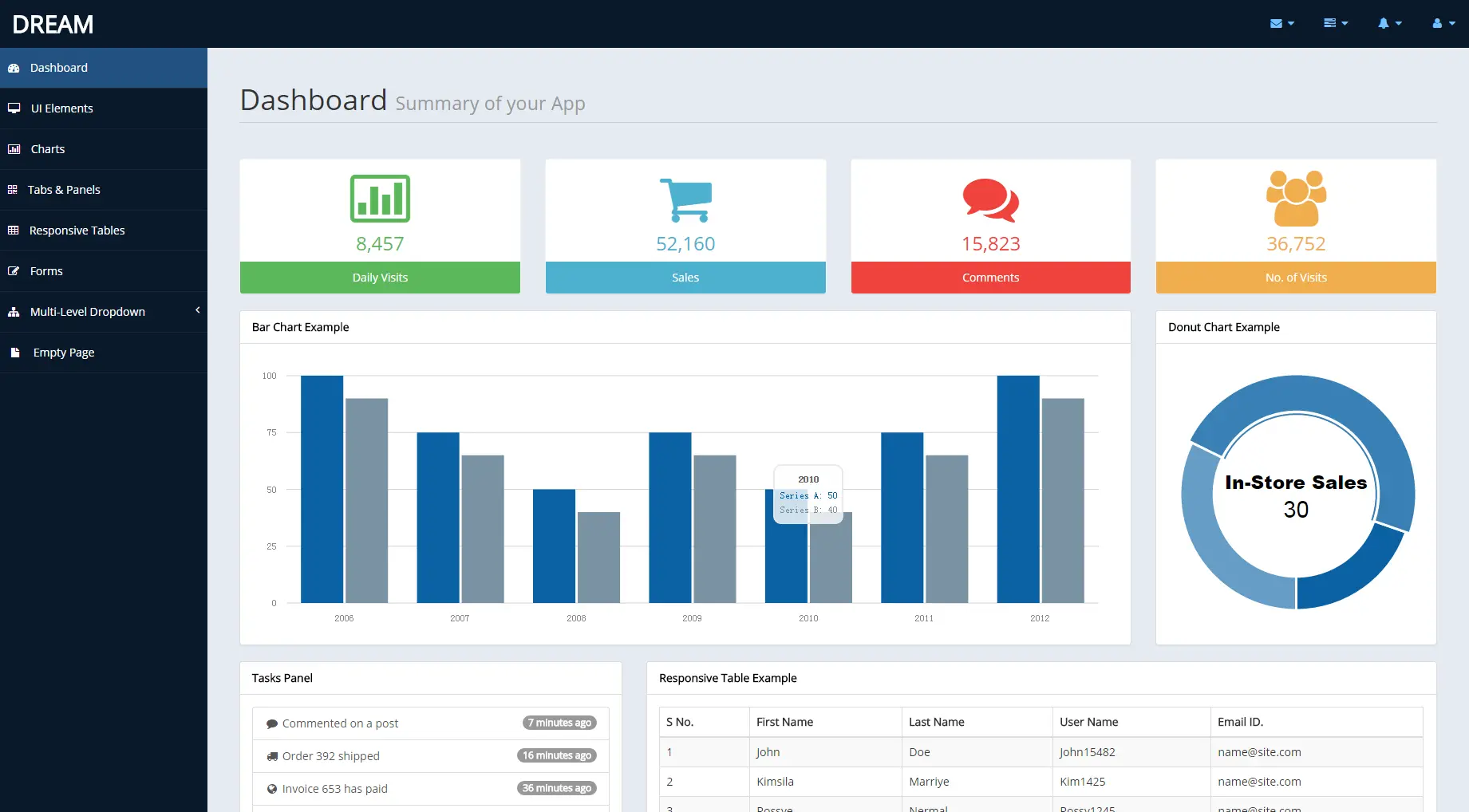Image resolution: width=1469 pixels, height=812 pixels.
Task: Click the orange users group icon
Action: coord(1296,199)
